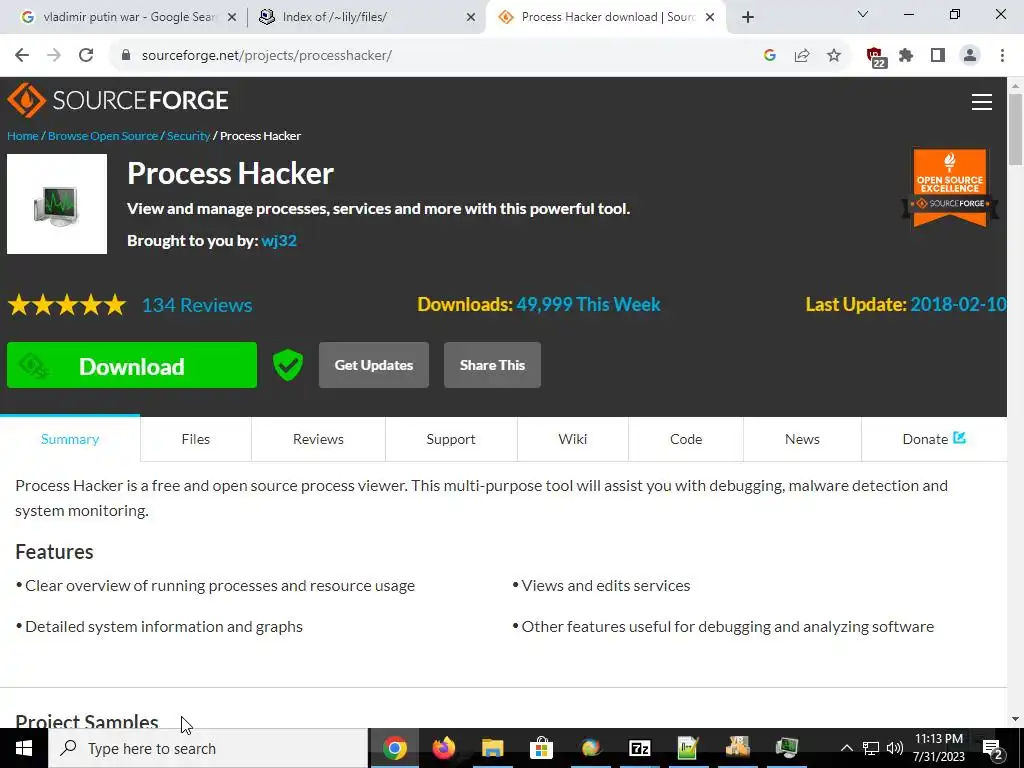Open Microsoft Store from the taskbar
1024x768 pixels.
pos(541,748)
